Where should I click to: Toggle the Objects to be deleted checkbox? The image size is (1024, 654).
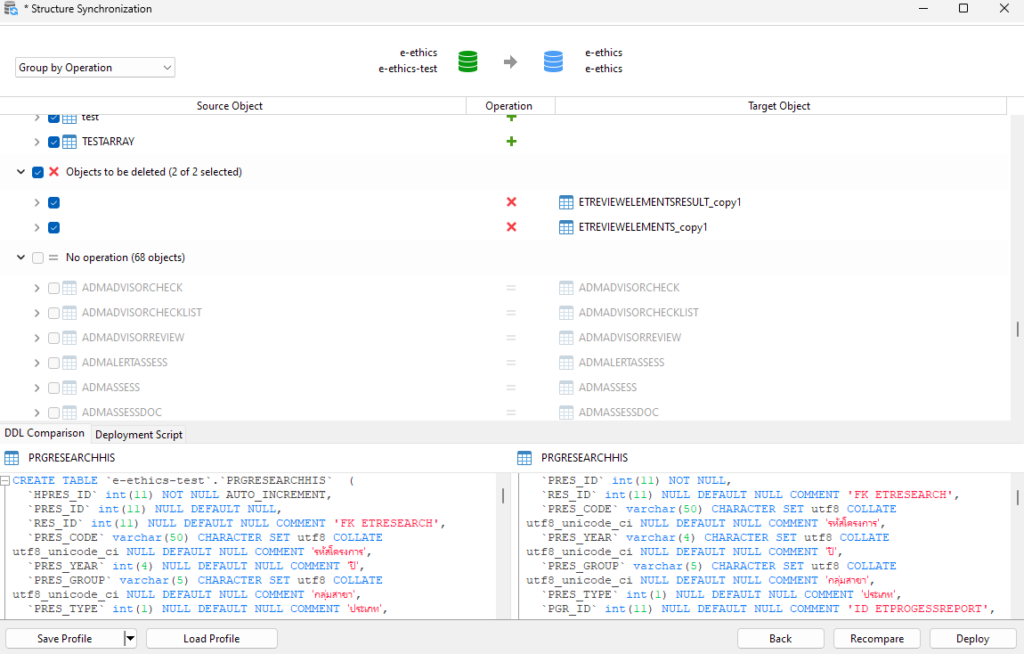click(38, 172)
